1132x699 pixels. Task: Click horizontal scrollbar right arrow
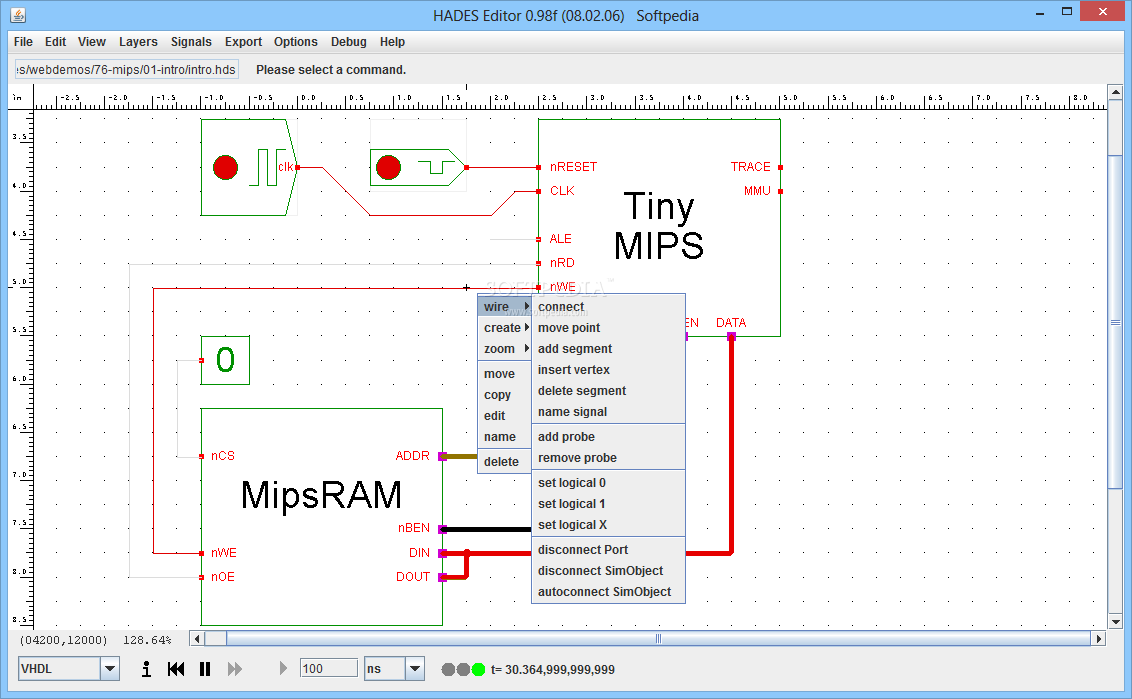pos(1099,638)
